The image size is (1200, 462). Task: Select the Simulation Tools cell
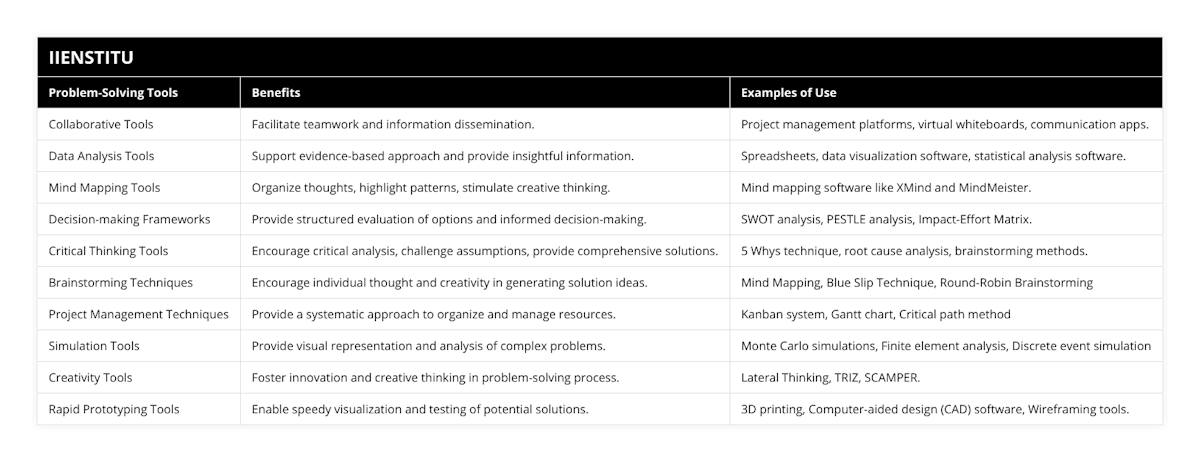[x=94, y=346]
